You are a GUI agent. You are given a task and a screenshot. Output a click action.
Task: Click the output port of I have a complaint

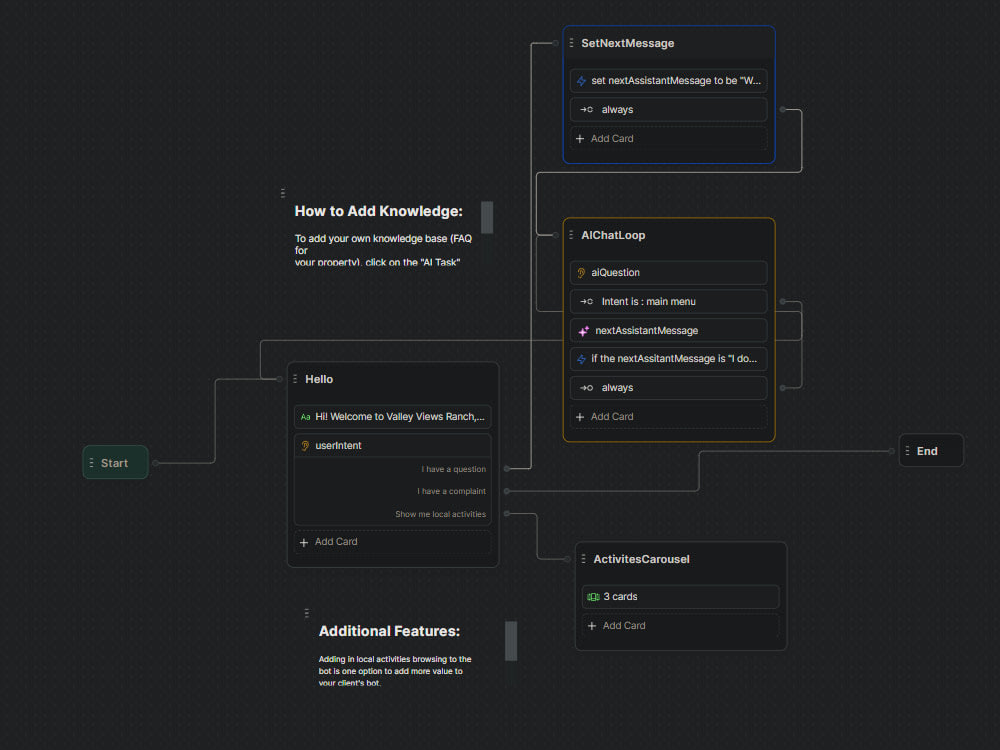tap(506, 491)
